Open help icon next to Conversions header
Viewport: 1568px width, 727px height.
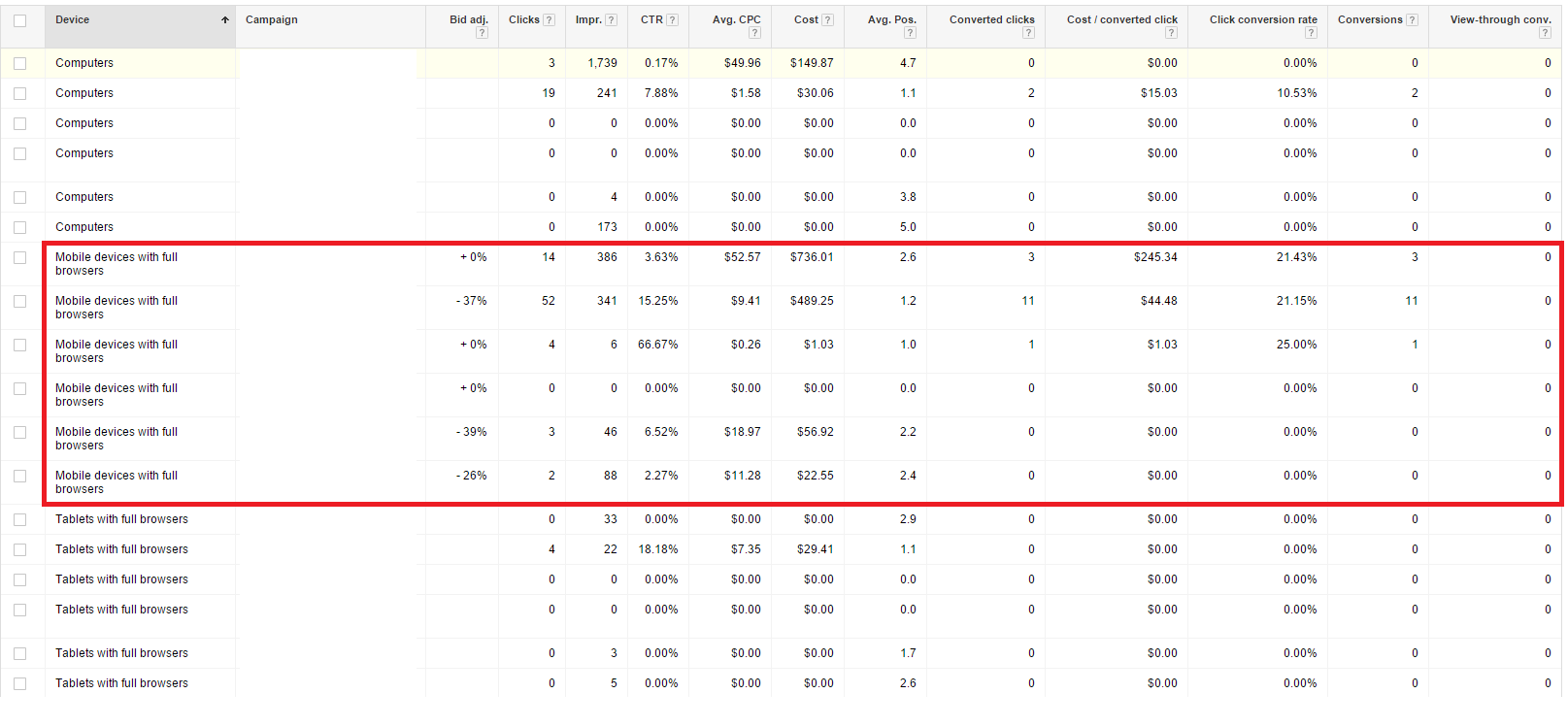click(x=1412, y=20)
